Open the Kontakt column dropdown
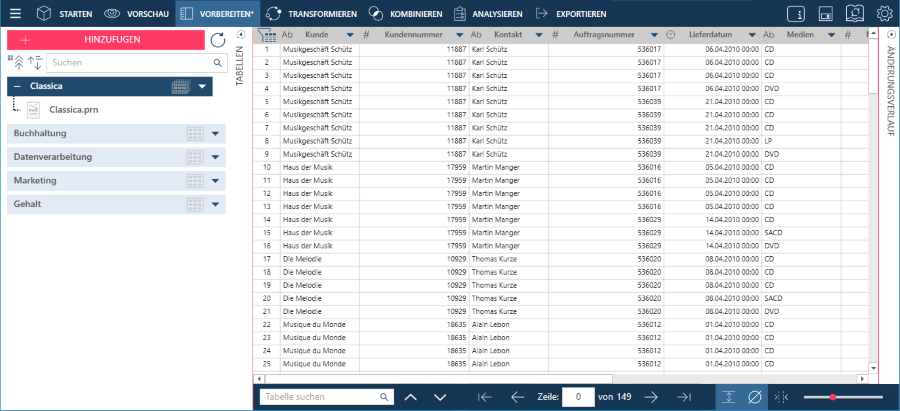900x411 pixels. (539, 35)
